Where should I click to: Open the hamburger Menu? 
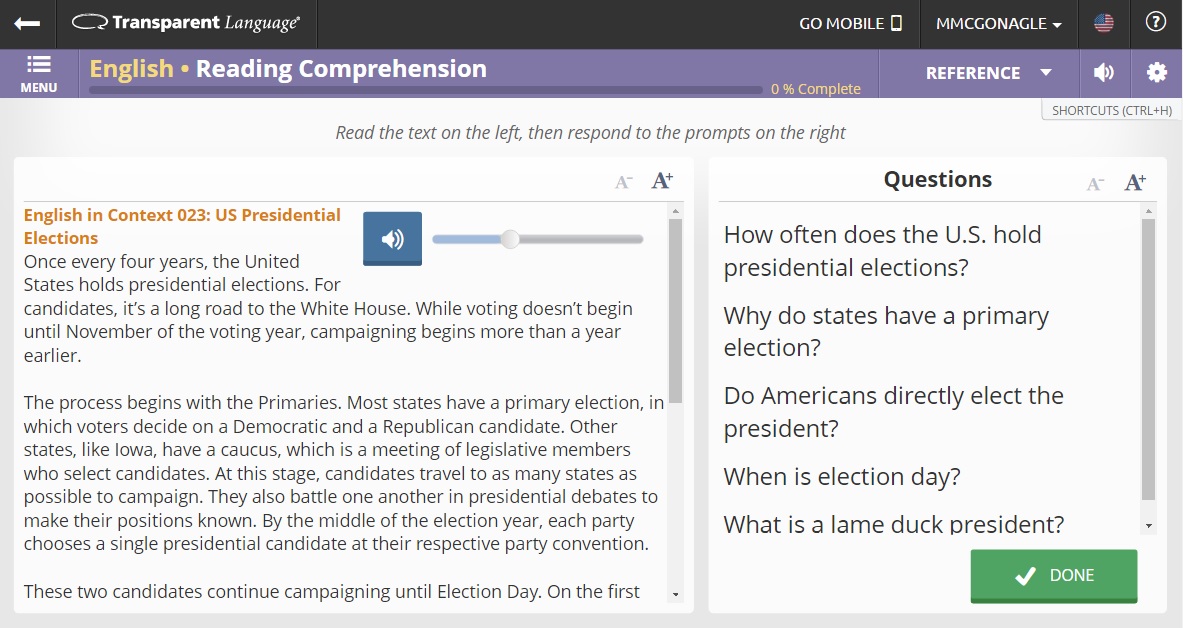[x=39, y=73]
